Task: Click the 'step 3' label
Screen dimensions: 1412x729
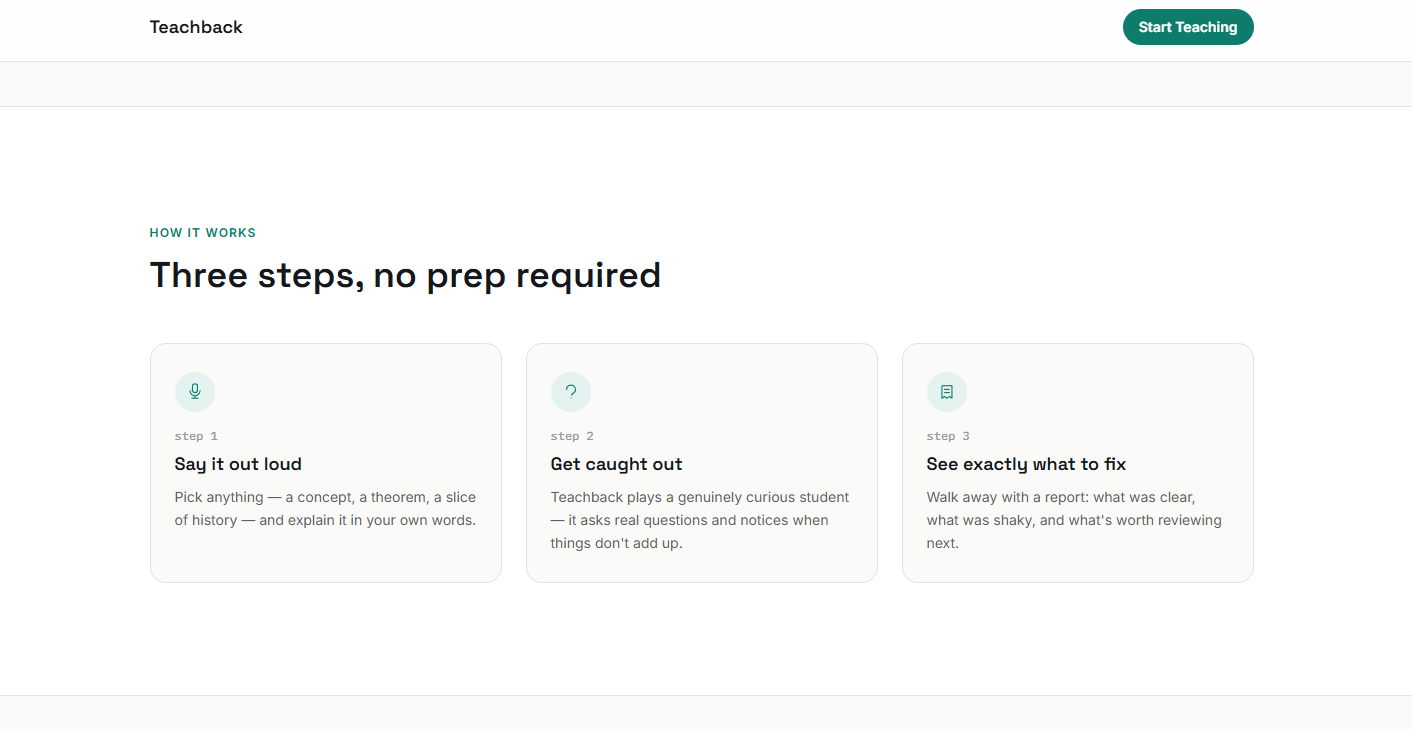Action: coord(948,436)
